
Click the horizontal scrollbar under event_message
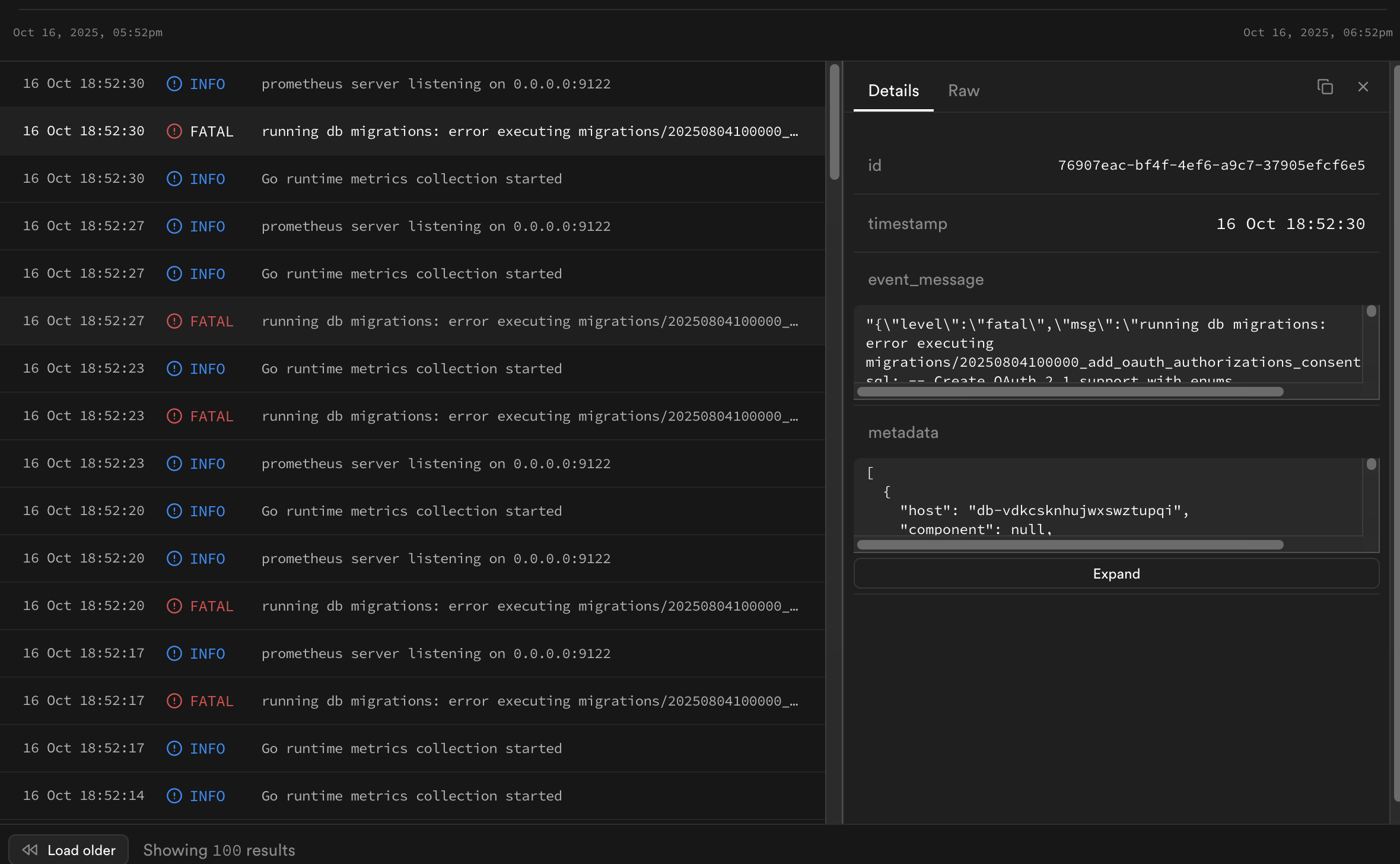[1070, 392]
